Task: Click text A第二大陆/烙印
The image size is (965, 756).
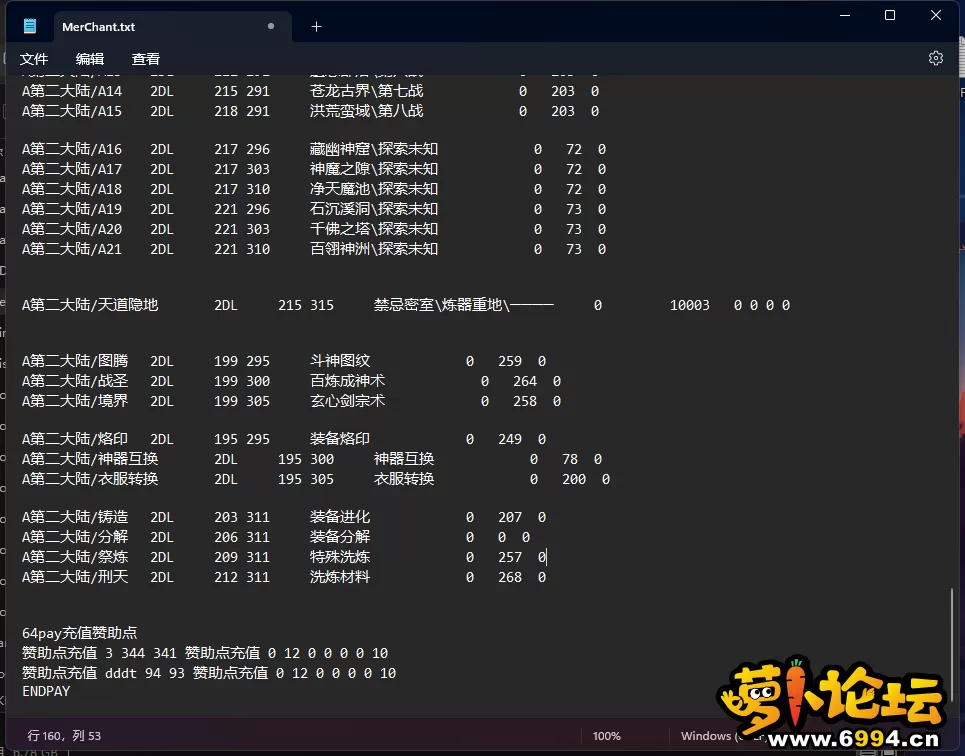Action: click(75, 439)
